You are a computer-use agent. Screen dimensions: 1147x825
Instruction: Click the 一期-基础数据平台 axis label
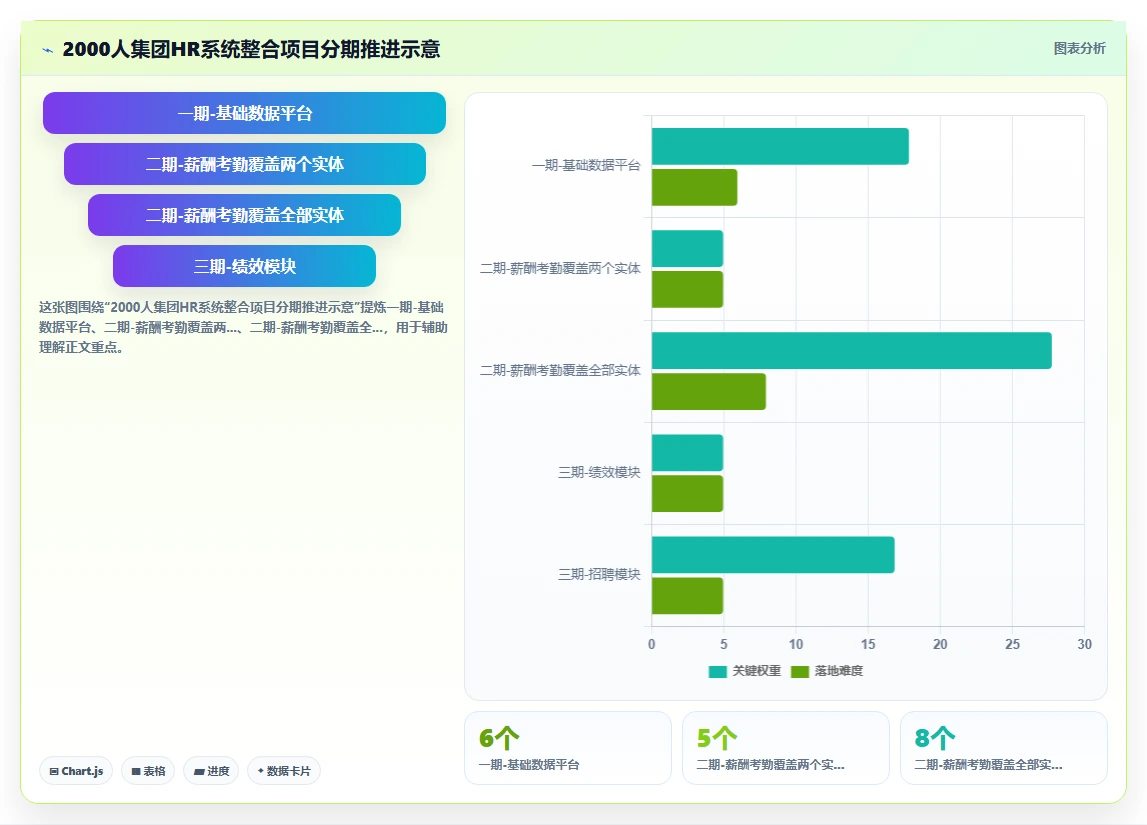pos(586,166)
